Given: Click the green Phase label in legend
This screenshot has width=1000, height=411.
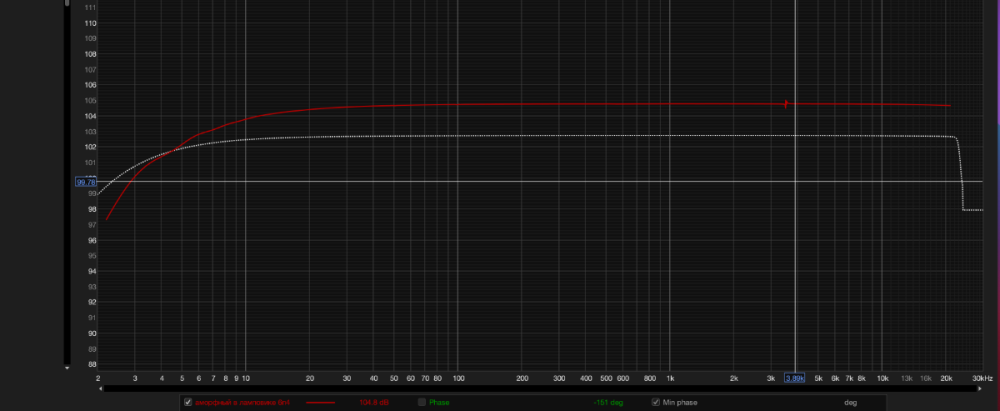Looking at the screenshot, I should [x=440, y=402].
